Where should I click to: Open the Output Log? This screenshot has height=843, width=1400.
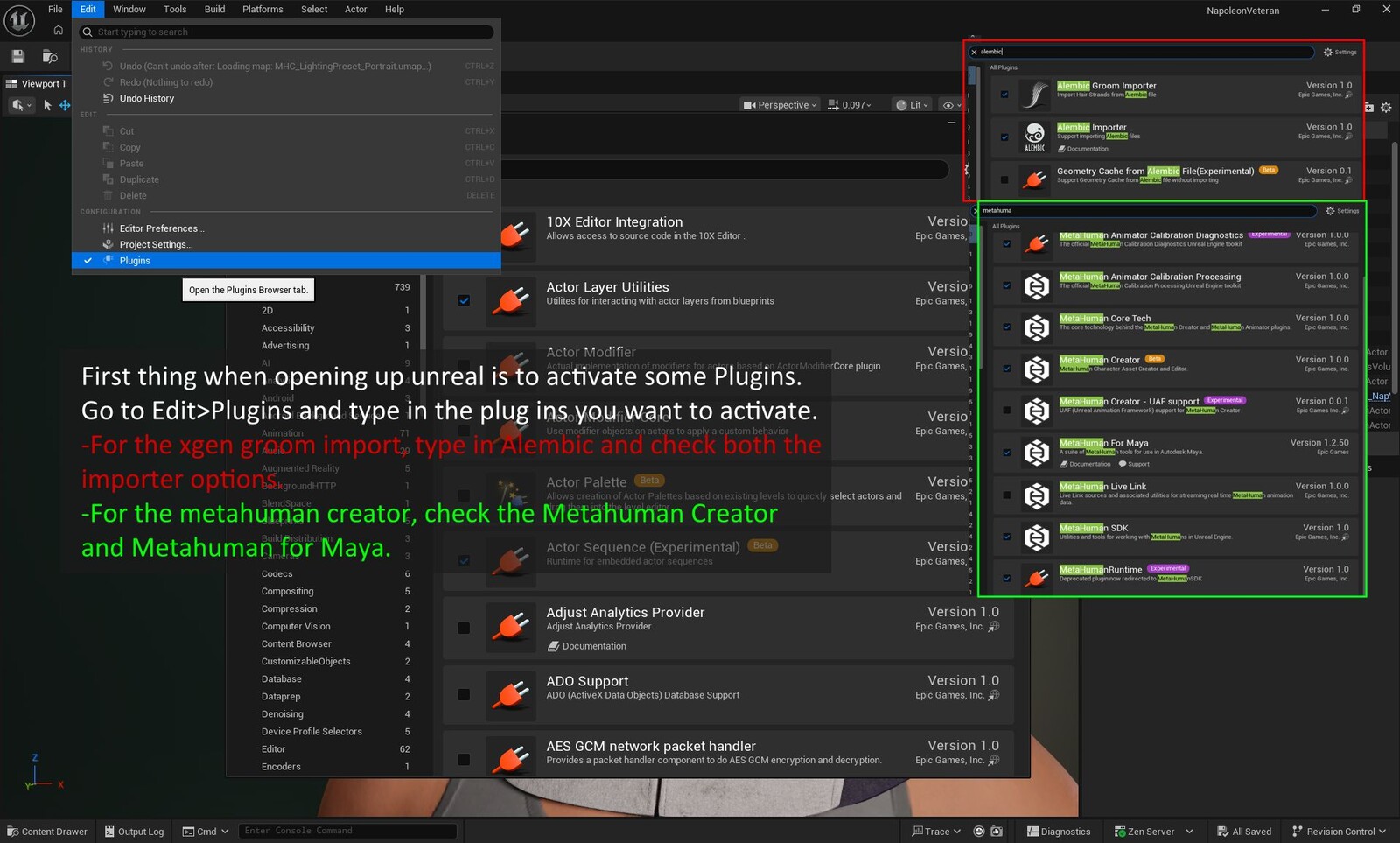pyautogui.click(x=135, y=832)
